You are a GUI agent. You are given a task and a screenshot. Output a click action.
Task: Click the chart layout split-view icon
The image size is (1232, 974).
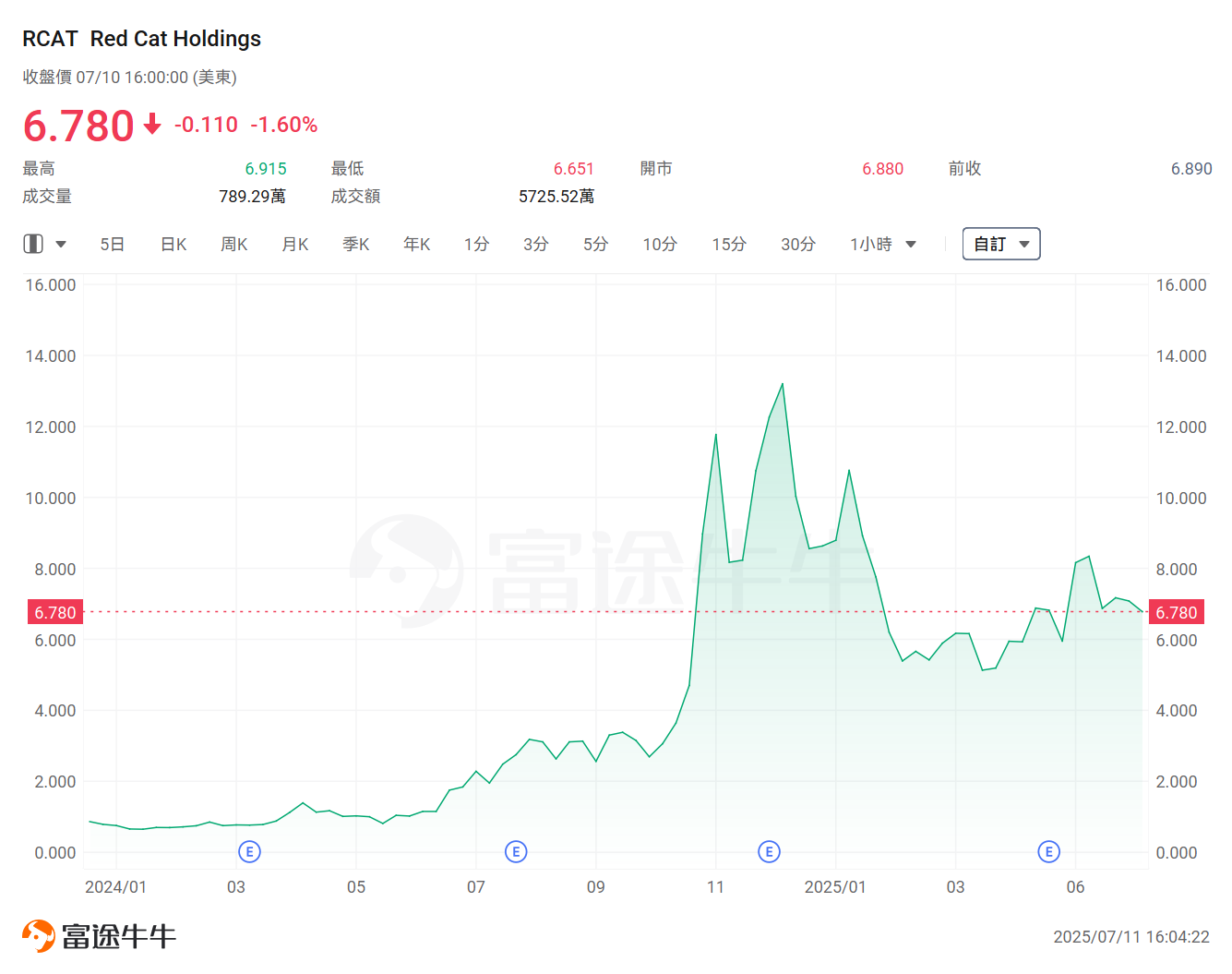point(33,244)
